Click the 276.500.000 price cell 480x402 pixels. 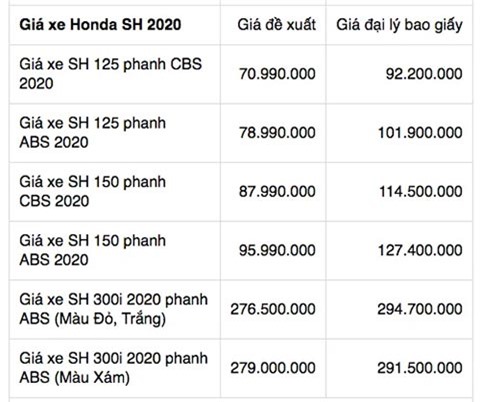coord(273,309)
